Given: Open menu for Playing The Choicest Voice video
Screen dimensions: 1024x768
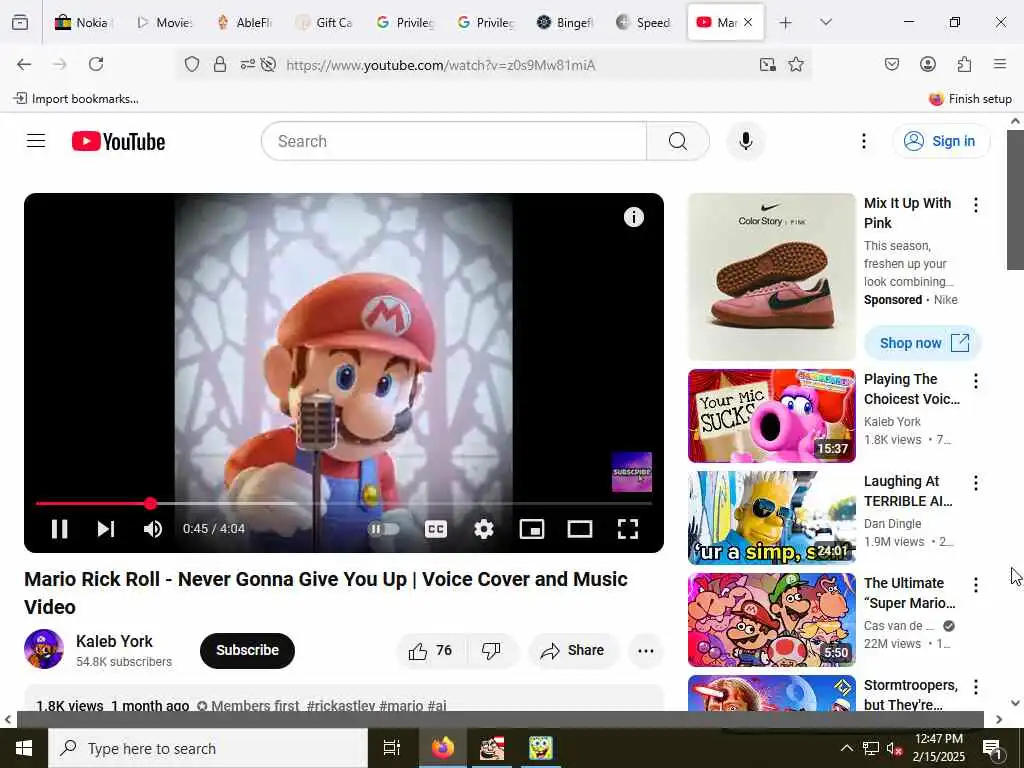Looking at the screenshot, I should pyautogui.click(x=976, y=381).
